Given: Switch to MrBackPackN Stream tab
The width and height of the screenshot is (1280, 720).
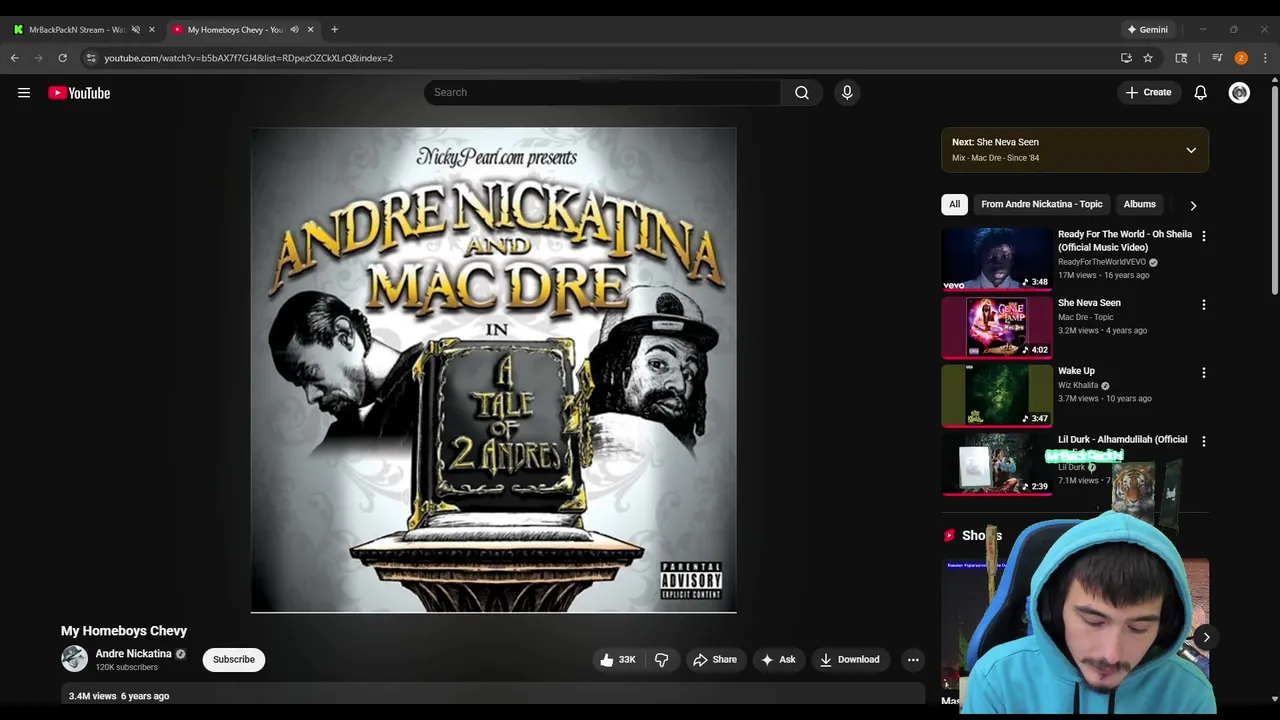Looking at the screenshot, I should tap(76, 29).
